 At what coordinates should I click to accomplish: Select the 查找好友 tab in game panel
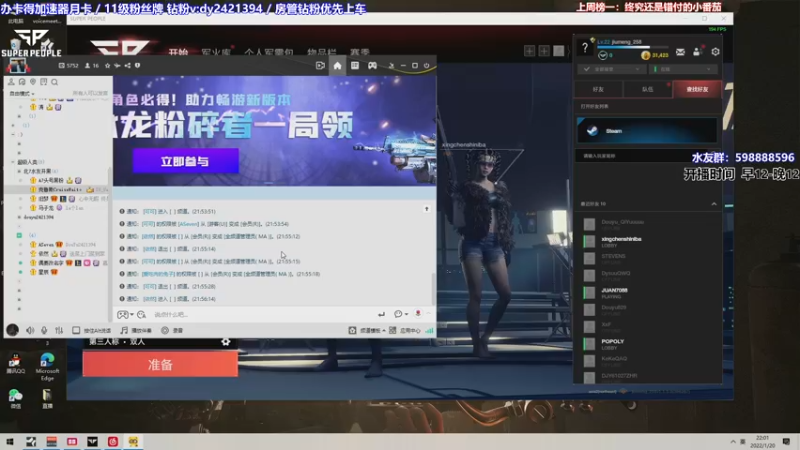(x=697, y=89)
